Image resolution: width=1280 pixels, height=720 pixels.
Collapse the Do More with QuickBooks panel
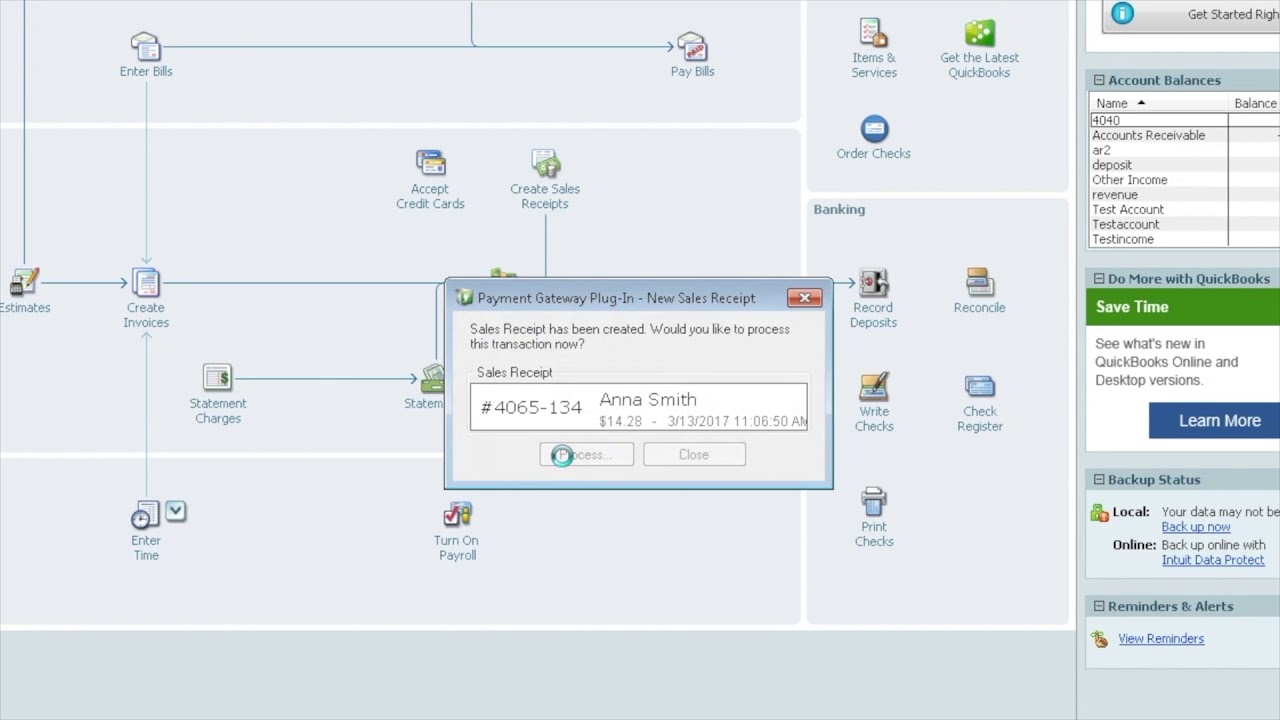click(1099, 279)
